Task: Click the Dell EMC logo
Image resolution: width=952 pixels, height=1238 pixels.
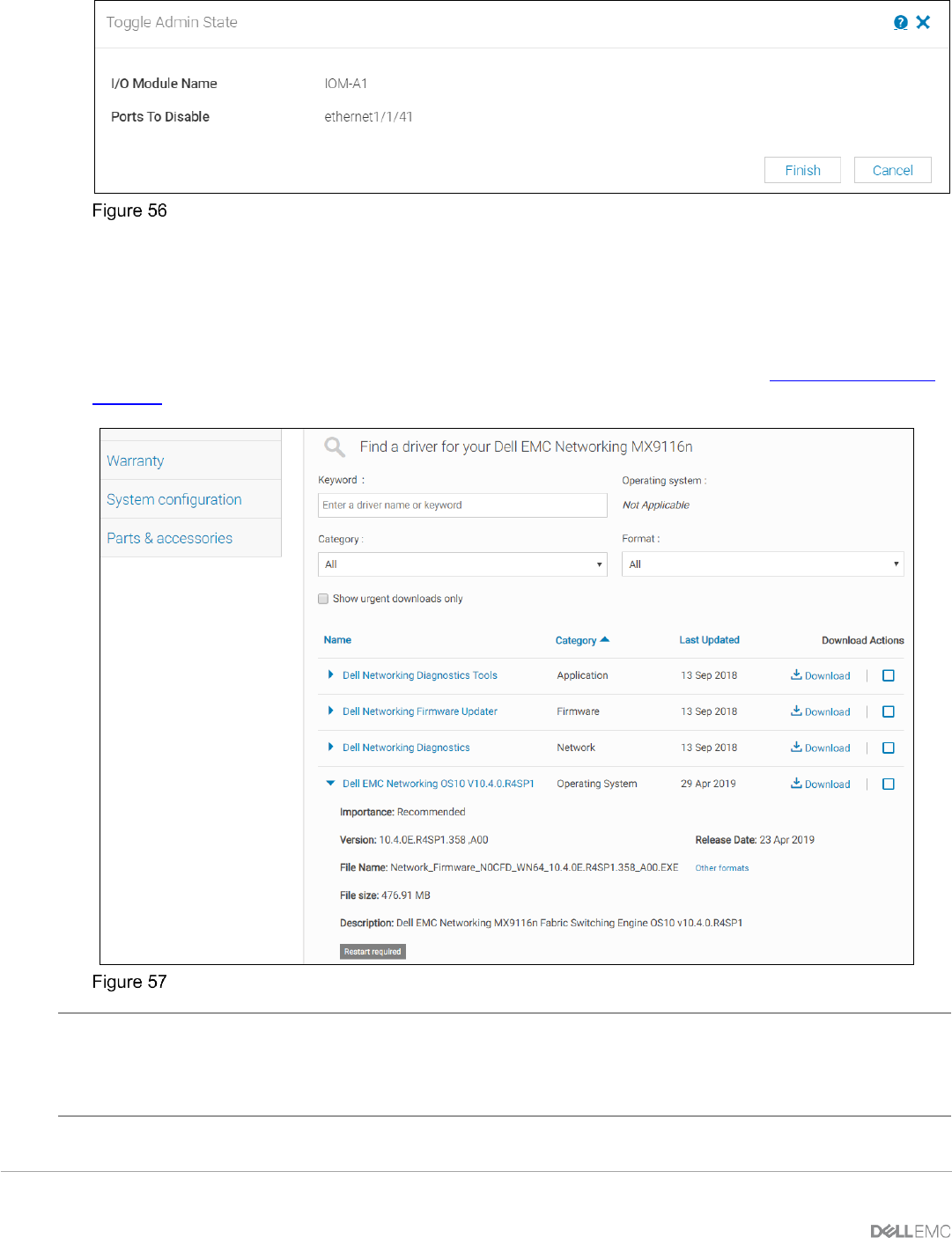Action: (911, 1231)
